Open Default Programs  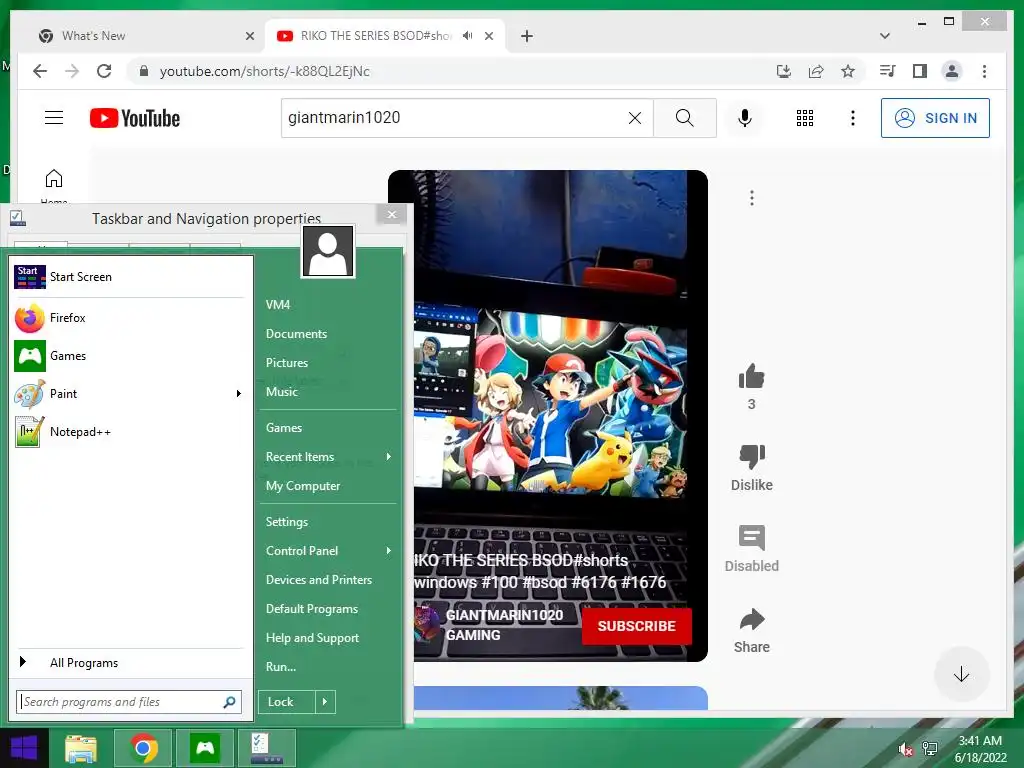coord(312,609)
